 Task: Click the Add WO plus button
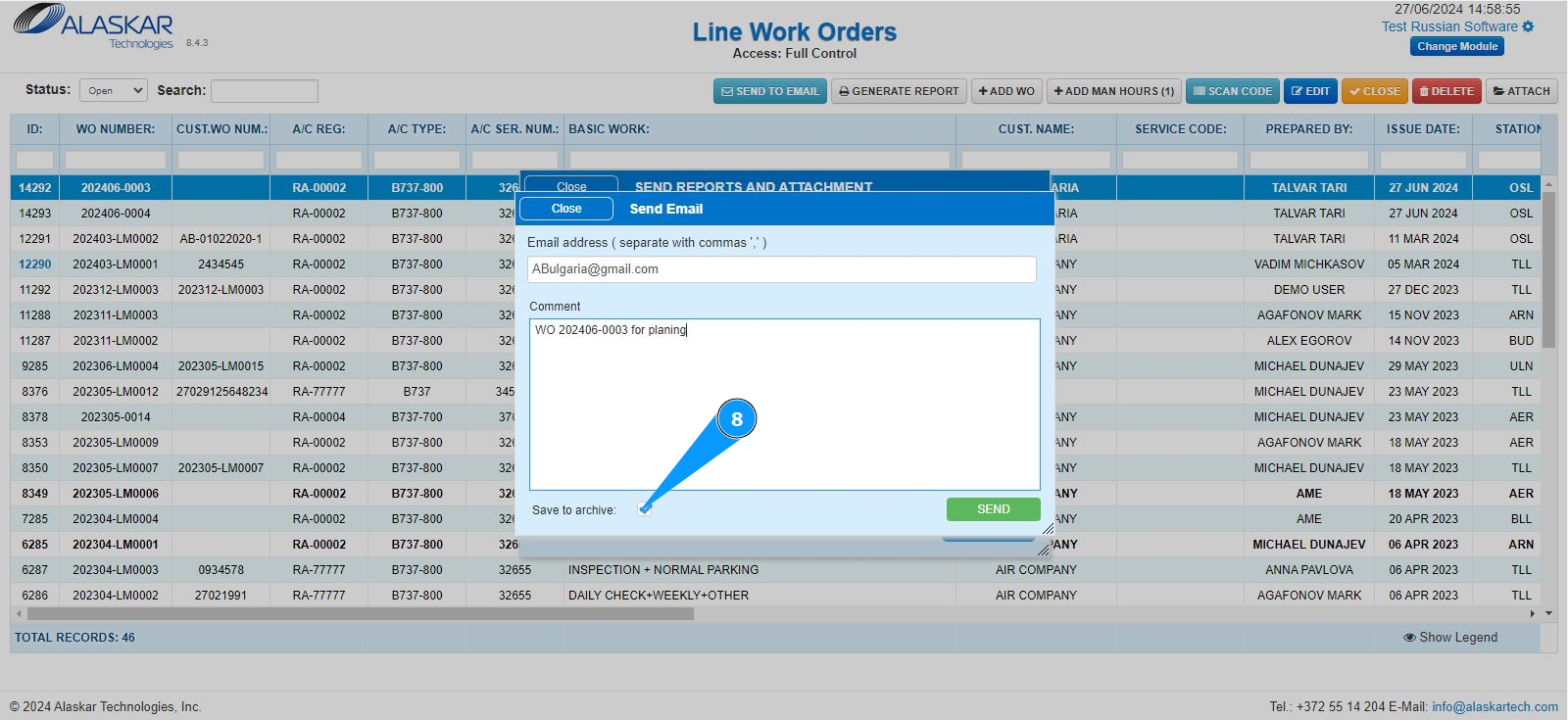pos(1006,91)
